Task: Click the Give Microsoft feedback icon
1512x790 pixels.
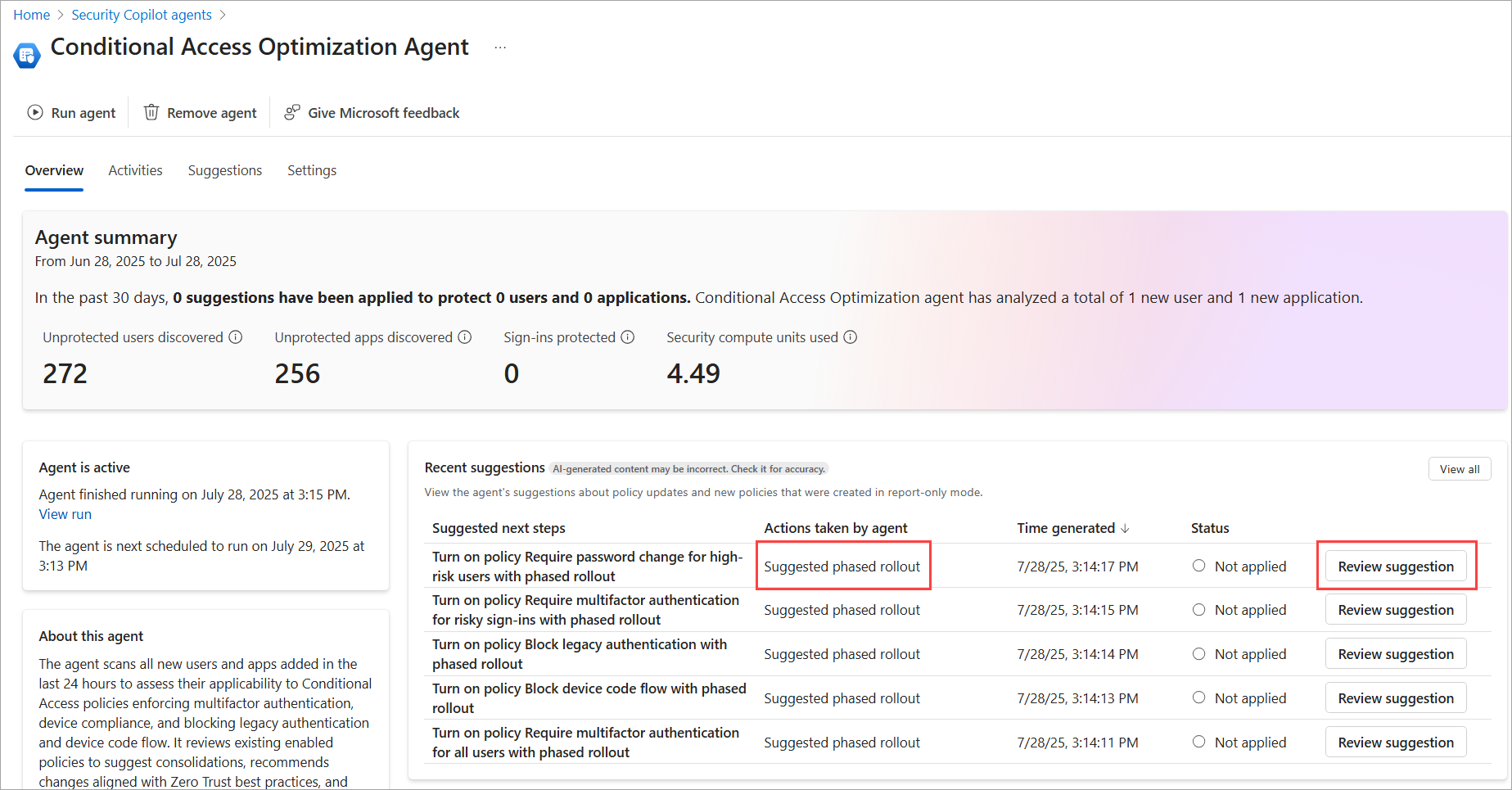Action: 292,112
